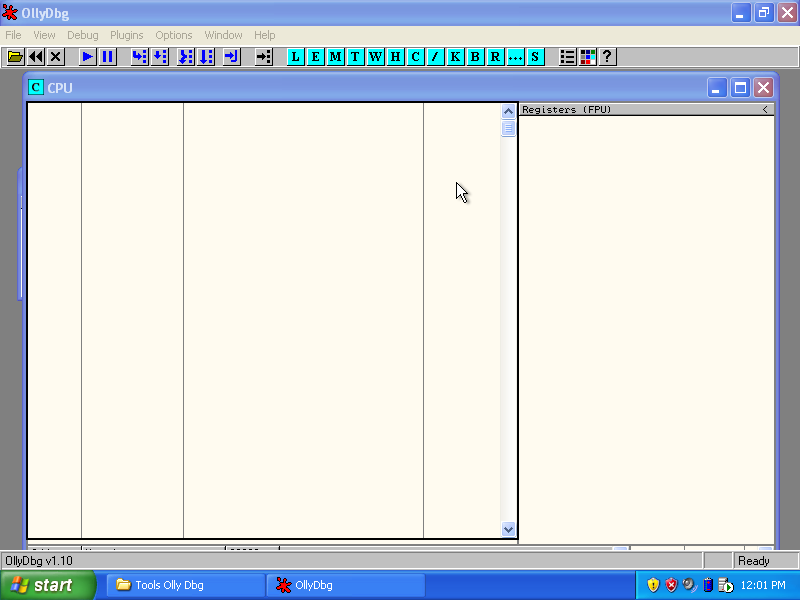Click the CPU window system icon

tap(36, 88)
